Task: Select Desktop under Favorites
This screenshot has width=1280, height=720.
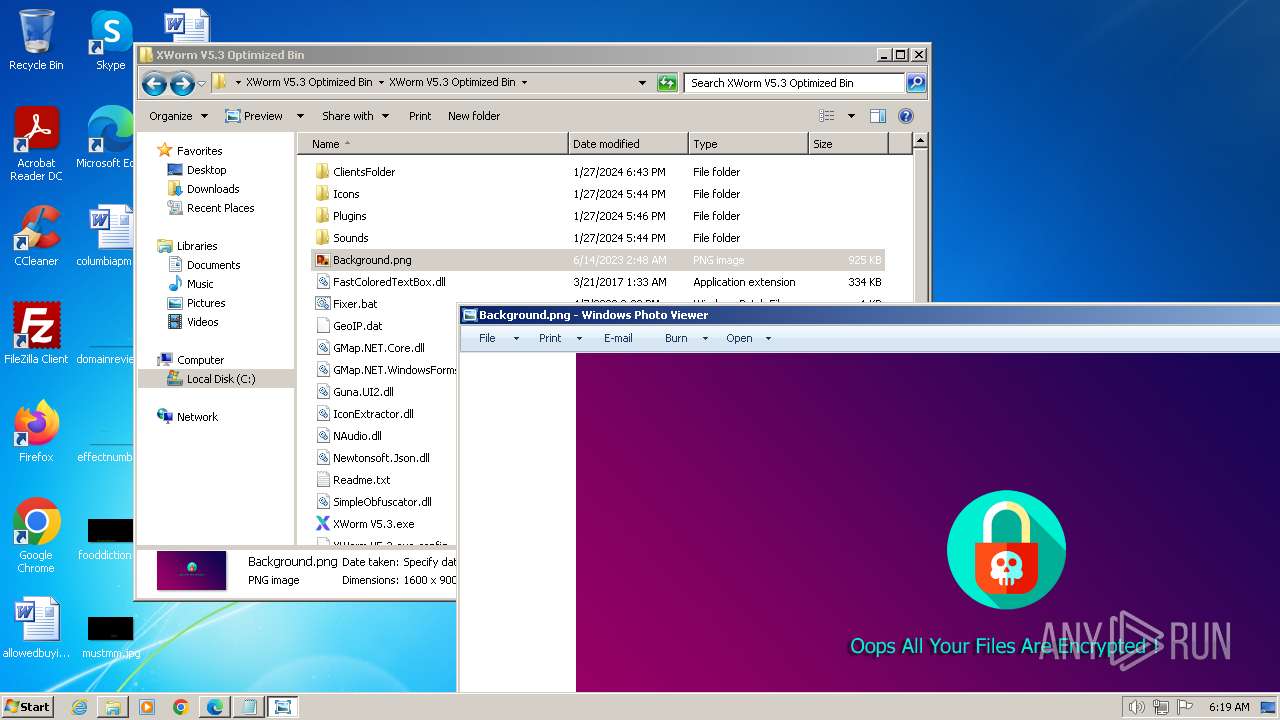Action: (x=206, y=170)
